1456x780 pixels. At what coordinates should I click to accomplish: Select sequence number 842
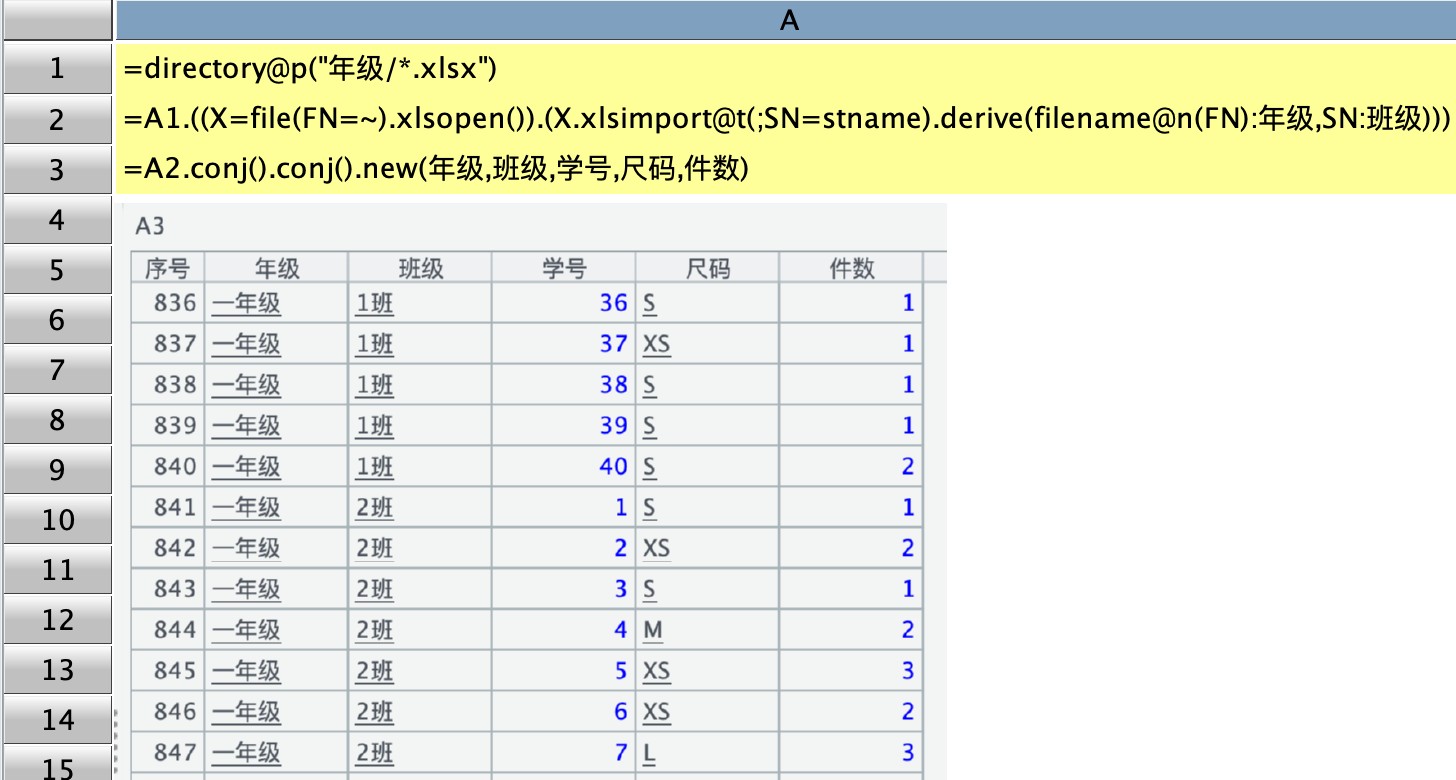[x=175, y=548]
